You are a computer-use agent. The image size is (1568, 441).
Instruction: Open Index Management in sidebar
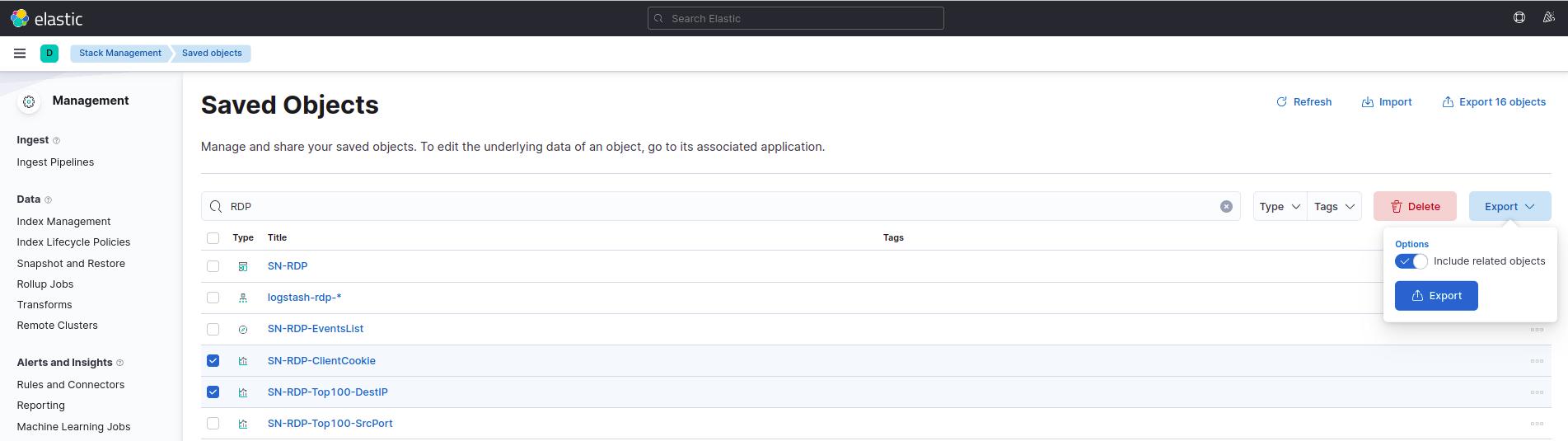click(x=63, y=222)
